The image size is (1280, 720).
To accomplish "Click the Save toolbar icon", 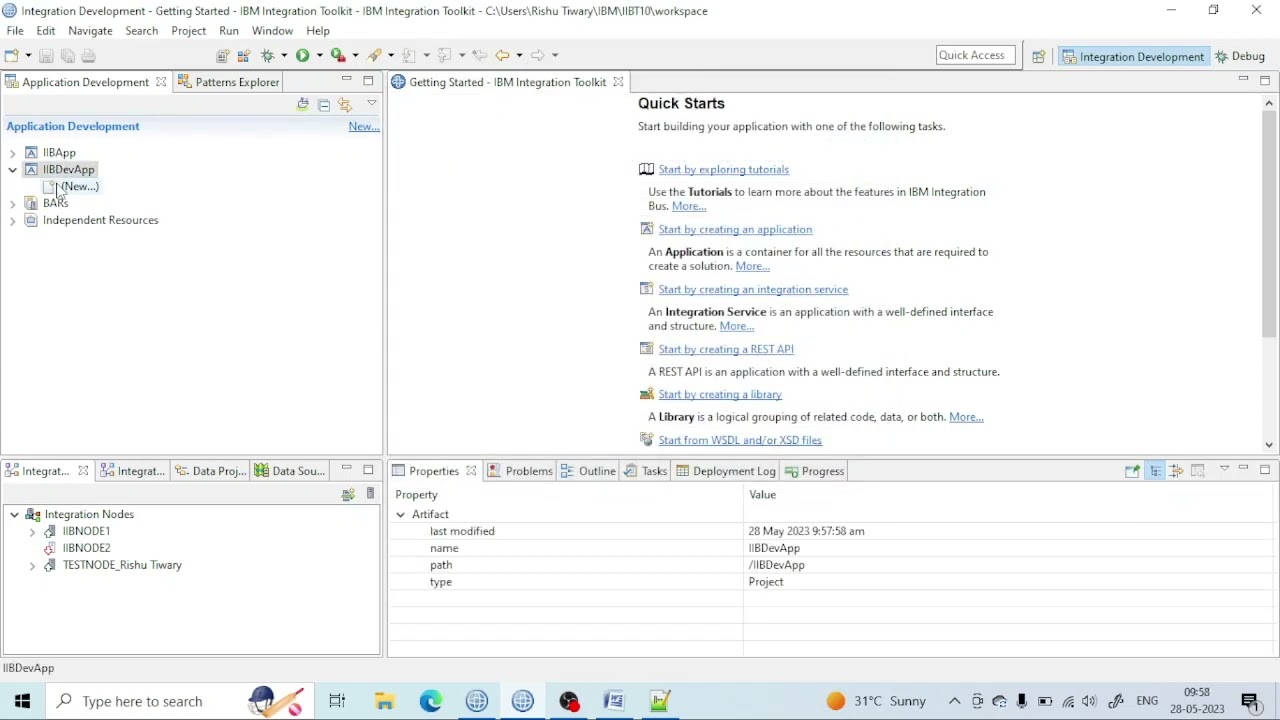I will point(46,55).
